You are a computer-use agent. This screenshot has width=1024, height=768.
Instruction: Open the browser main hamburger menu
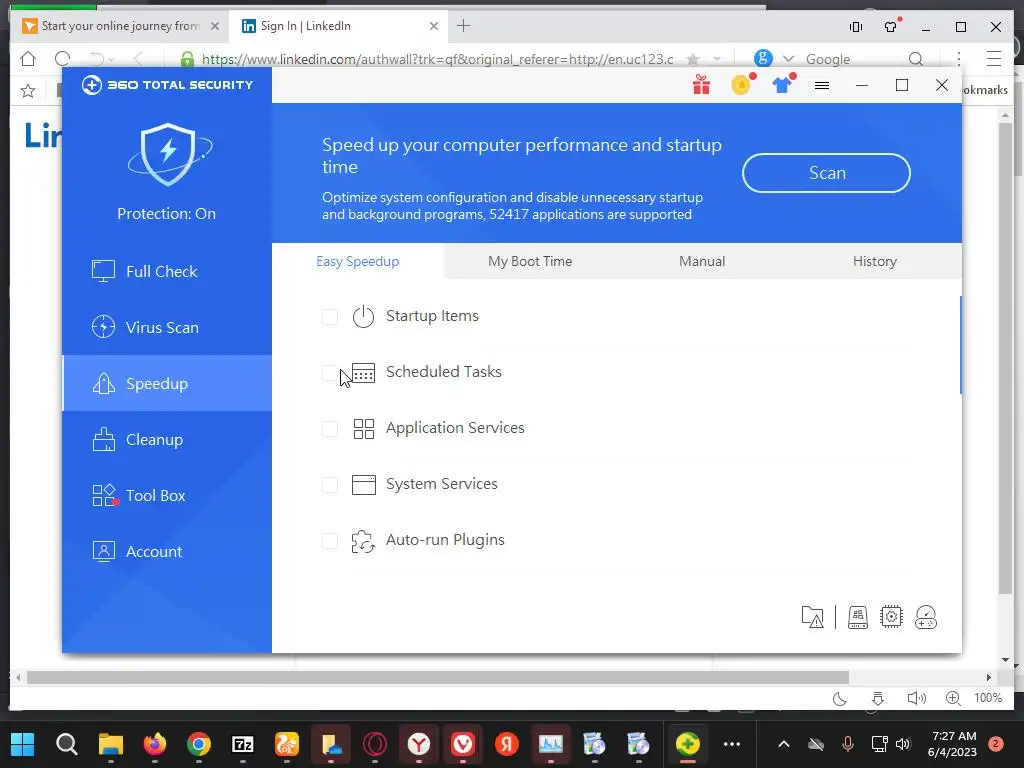(x=993, y=59)
